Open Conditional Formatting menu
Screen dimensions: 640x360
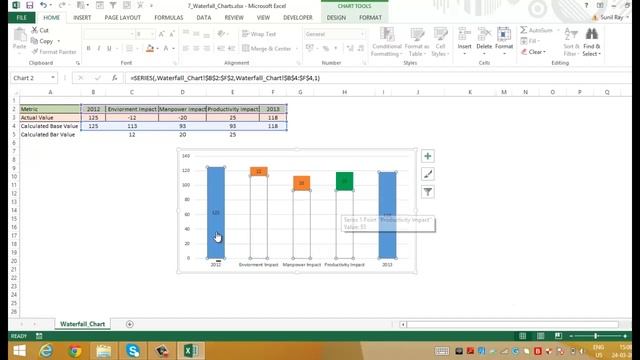(387, 42)
